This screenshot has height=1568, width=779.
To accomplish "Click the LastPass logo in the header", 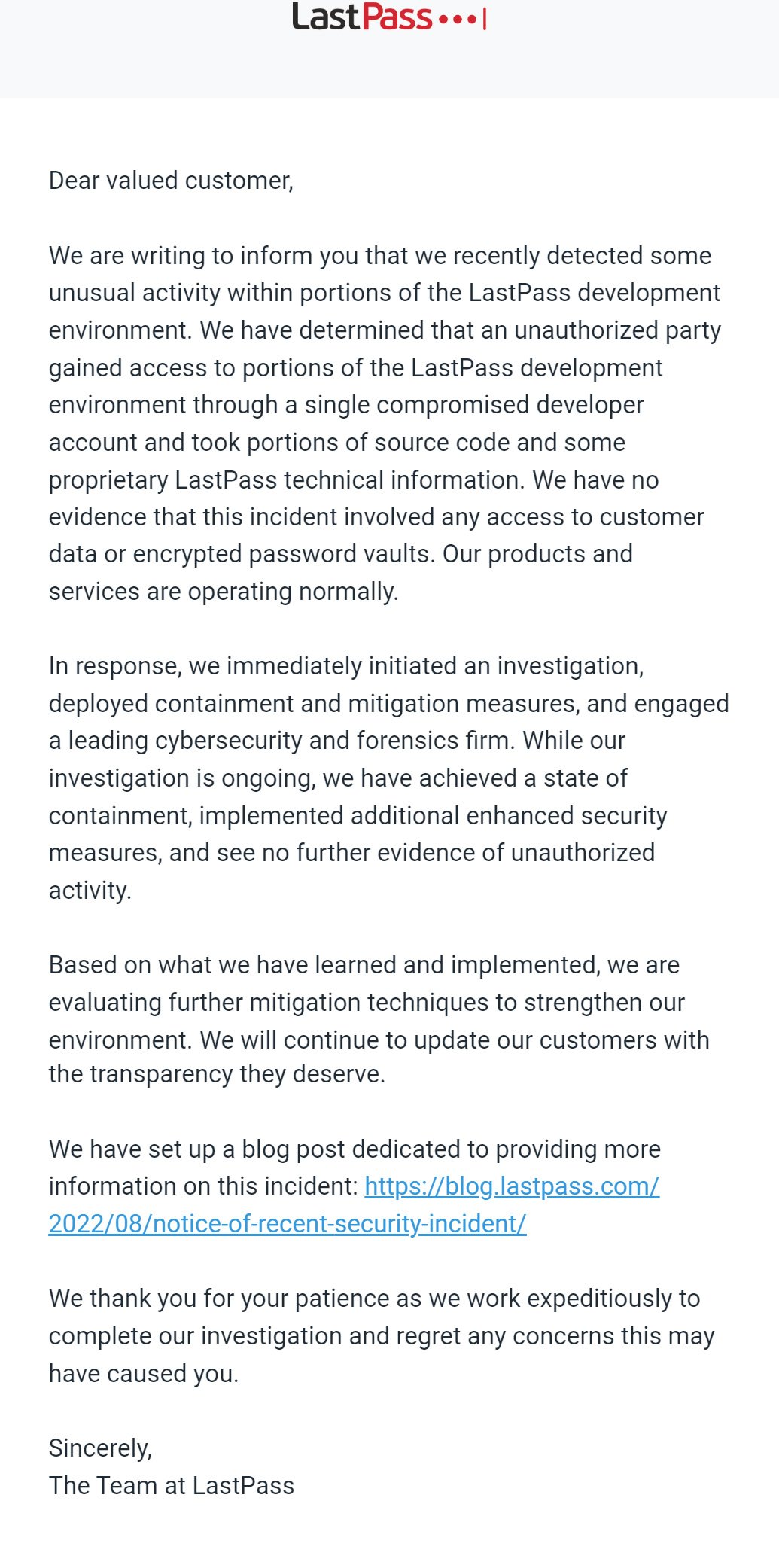I will 388,17.
